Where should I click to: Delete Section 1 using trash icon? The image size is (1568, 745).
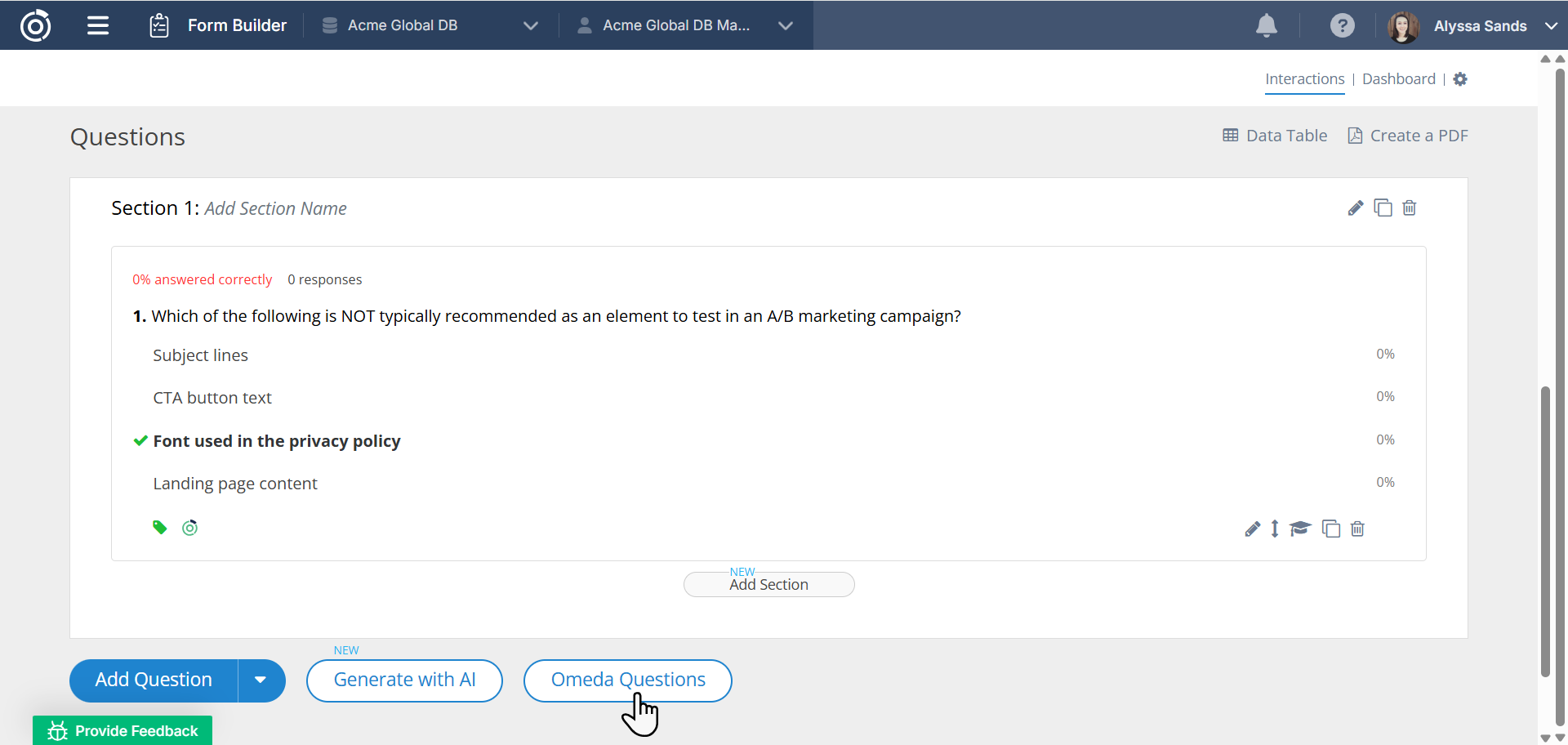coord(1409,208)
